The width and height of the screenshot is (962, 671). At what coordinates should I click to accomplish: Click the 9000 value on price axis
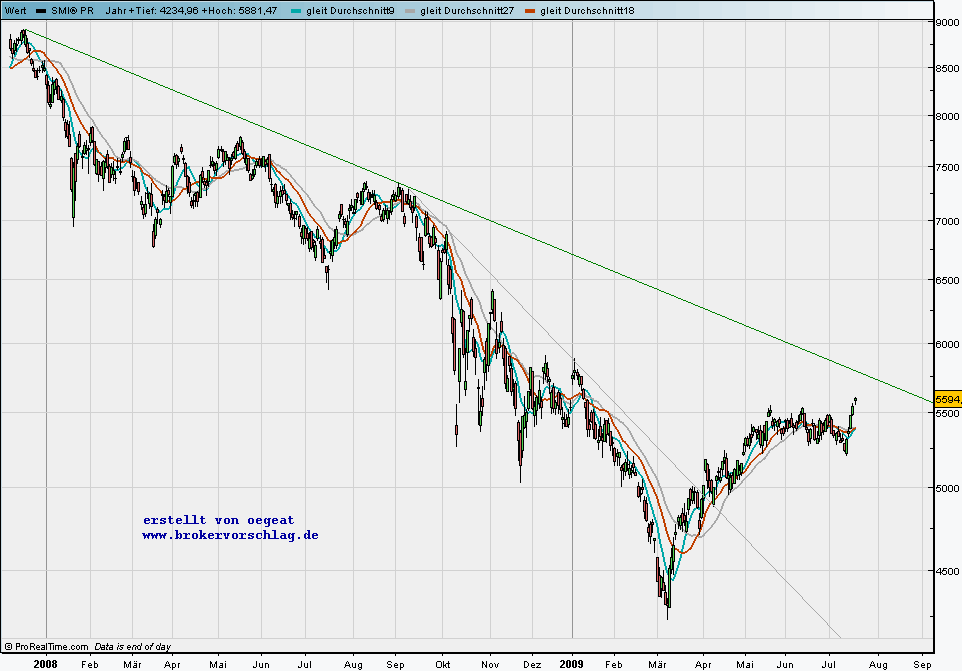(947, 23)
